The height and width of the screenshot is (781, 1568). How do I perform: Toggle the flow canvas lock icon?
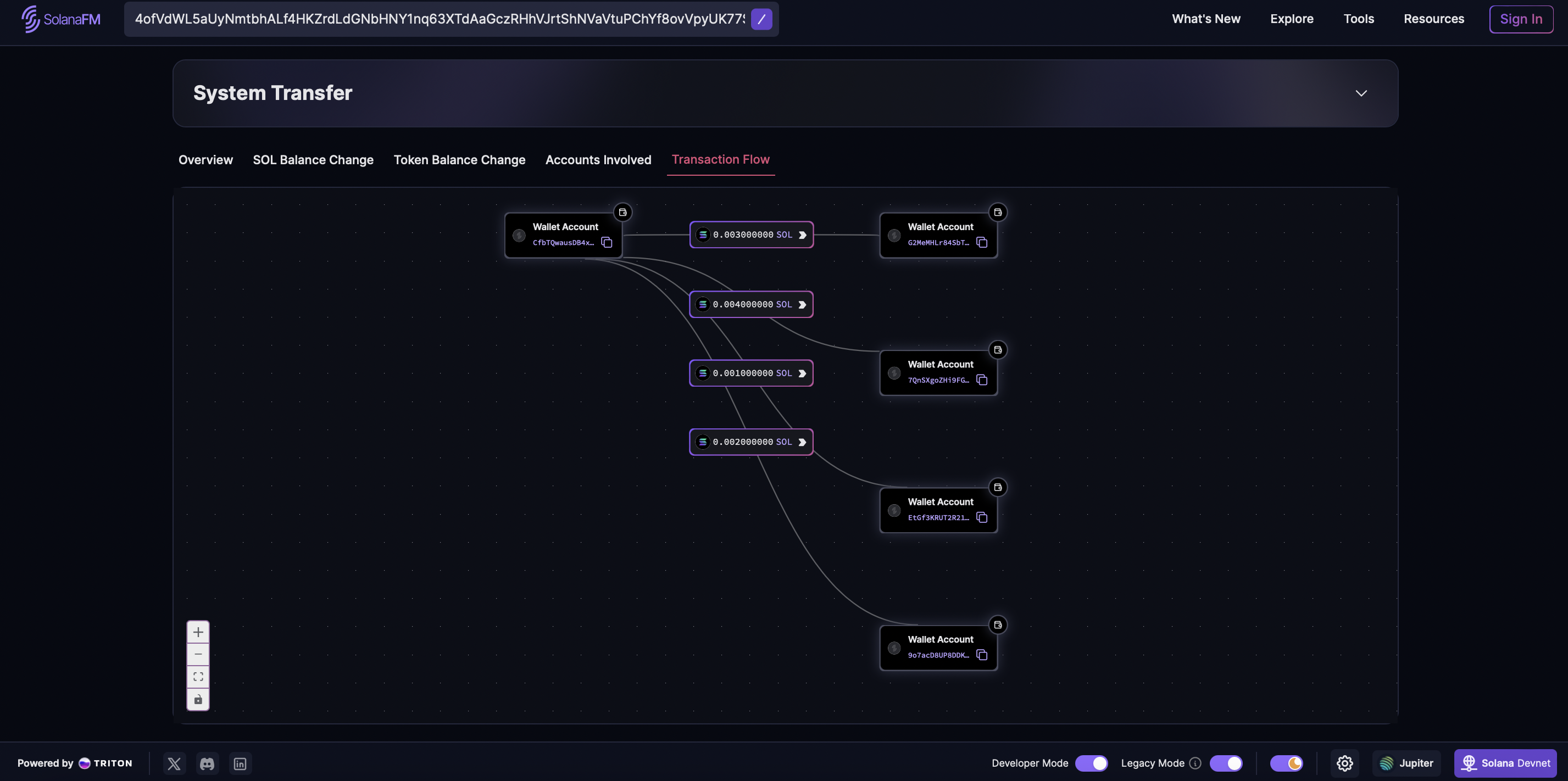[x=198, y=699]
